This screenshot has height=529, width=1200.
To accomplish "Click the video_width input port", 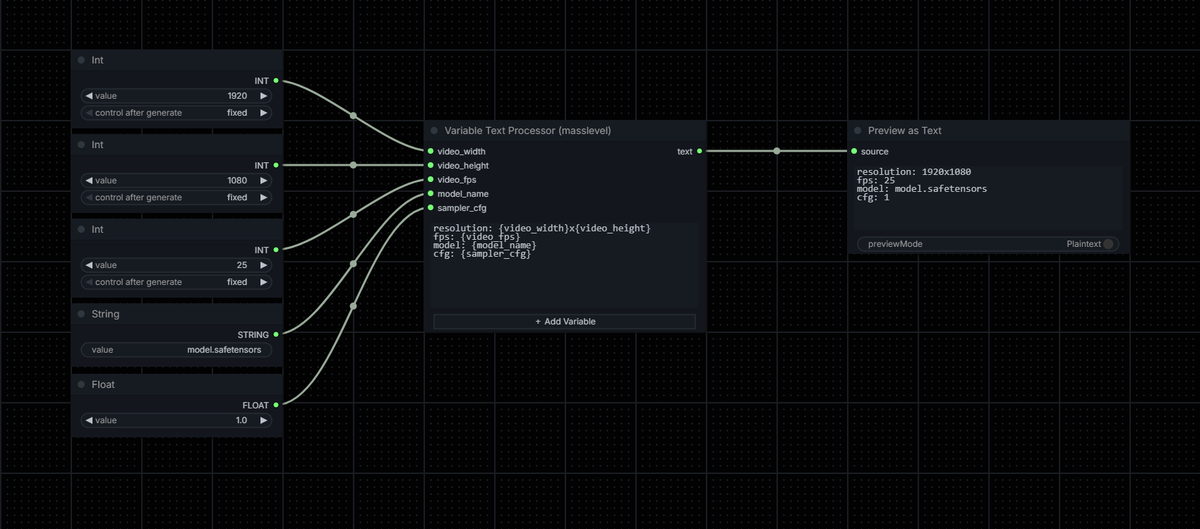I will 430,151.
